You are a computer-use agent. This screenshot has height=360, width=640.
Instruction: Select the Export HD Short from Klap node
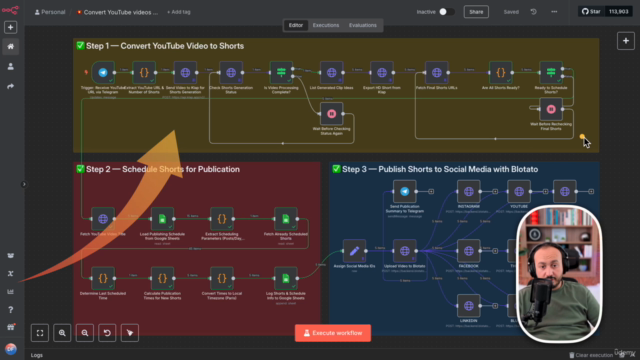click(x=382, y=73)
